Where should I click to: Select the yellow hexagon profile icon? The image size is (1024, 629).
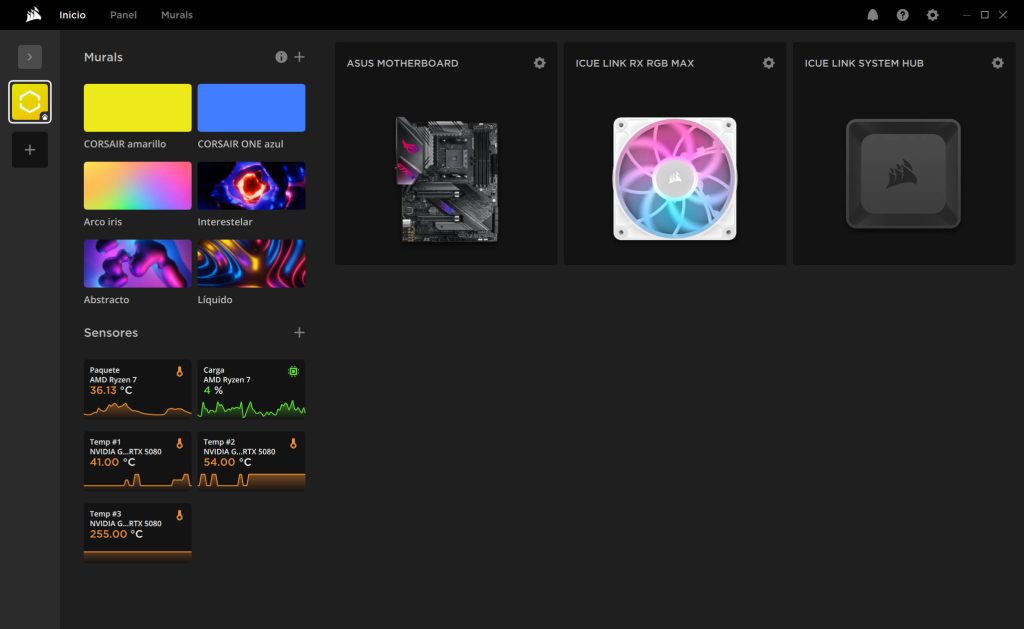coord(29,102)
